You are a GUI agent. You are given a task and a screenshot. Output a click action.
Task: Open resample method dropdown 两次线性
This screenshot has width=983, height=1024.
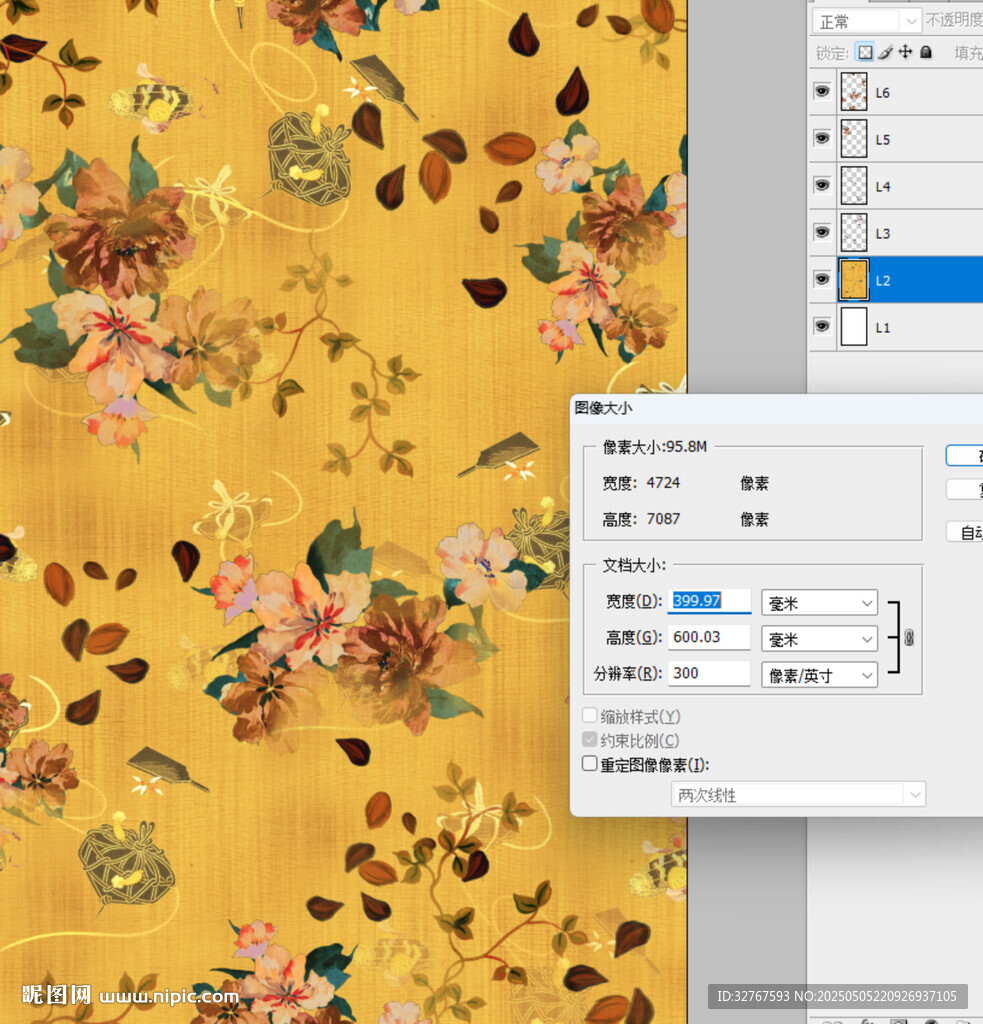tap(798, 795)
